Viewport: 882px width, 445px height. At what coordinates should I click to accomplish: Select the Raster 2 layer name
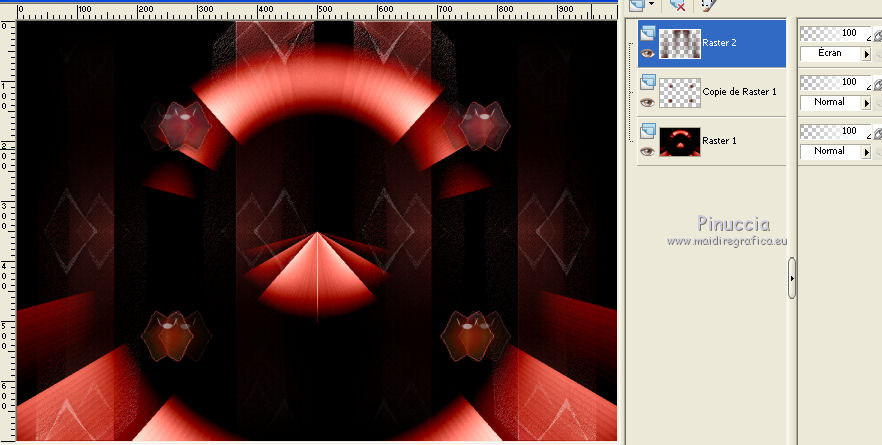[719, 43]
